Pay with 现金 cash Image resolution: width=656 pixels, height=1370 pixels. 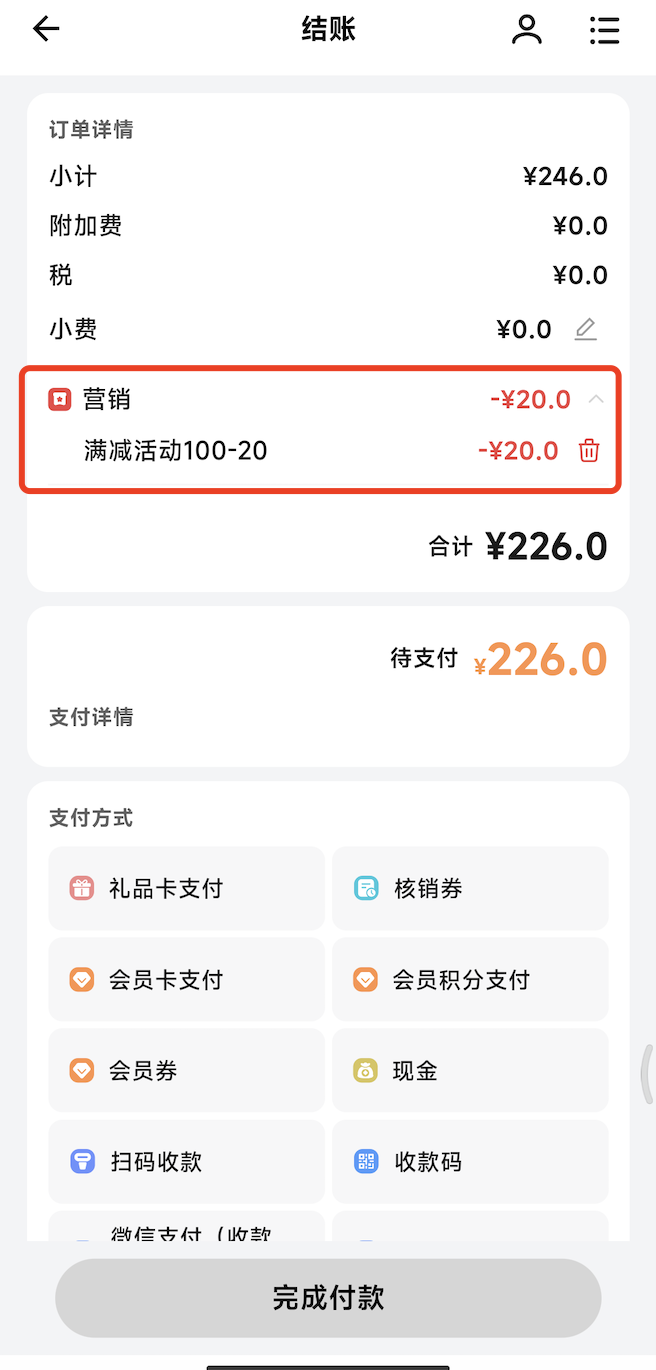470,1070
